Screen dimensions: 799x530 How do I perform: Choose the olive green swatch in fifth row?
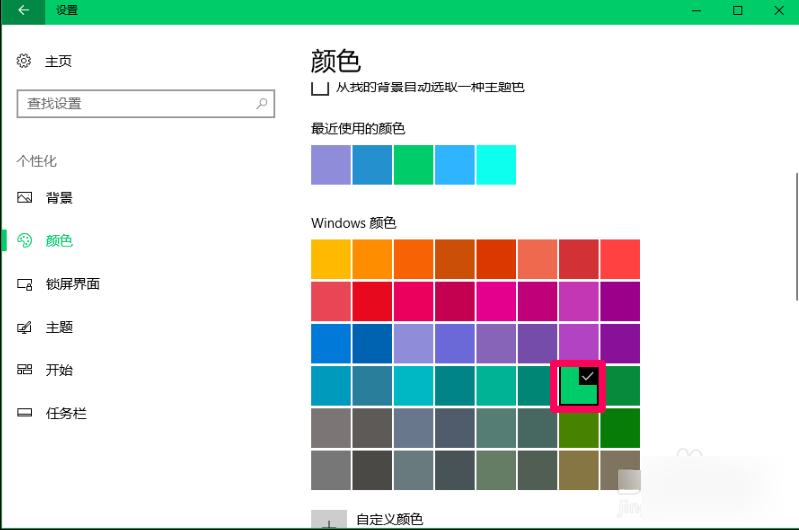(x=578, y=428)
